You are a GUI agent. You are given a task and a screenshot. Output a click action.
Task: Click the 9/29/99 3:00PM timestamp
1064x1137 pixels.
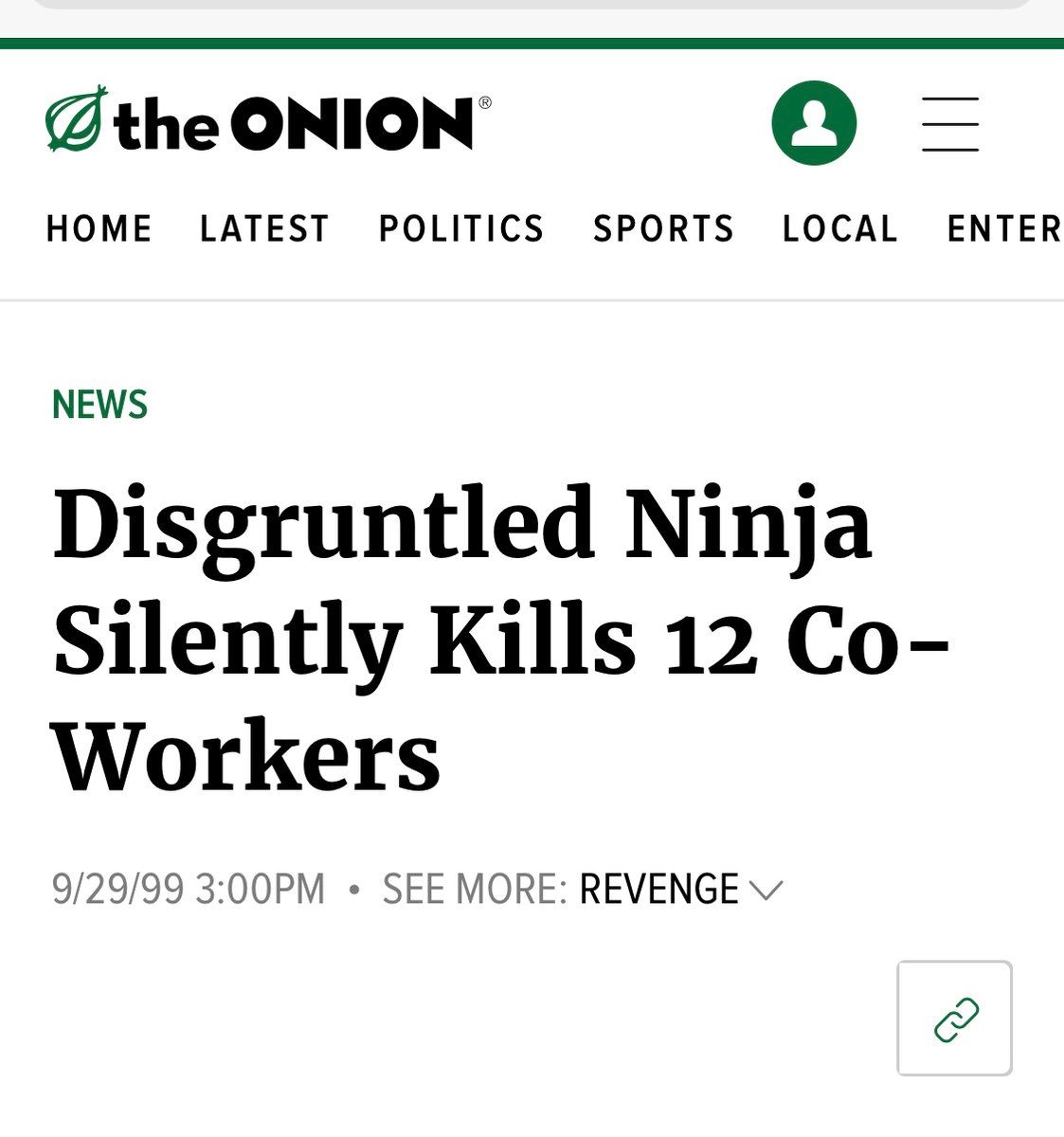(x=189, y=890)
